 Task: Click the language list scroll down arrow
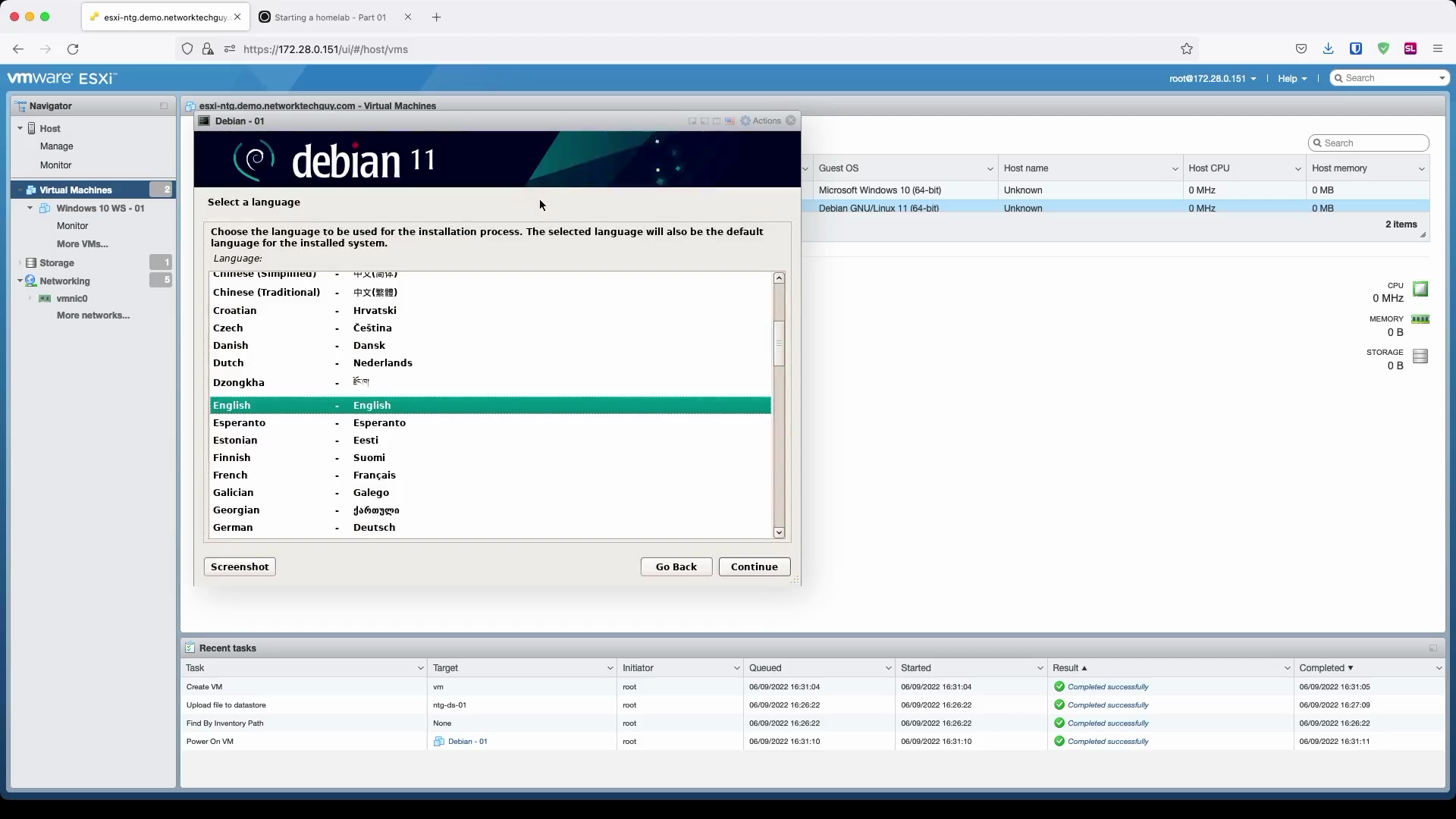pyautogui.click(x=779, y=533)
